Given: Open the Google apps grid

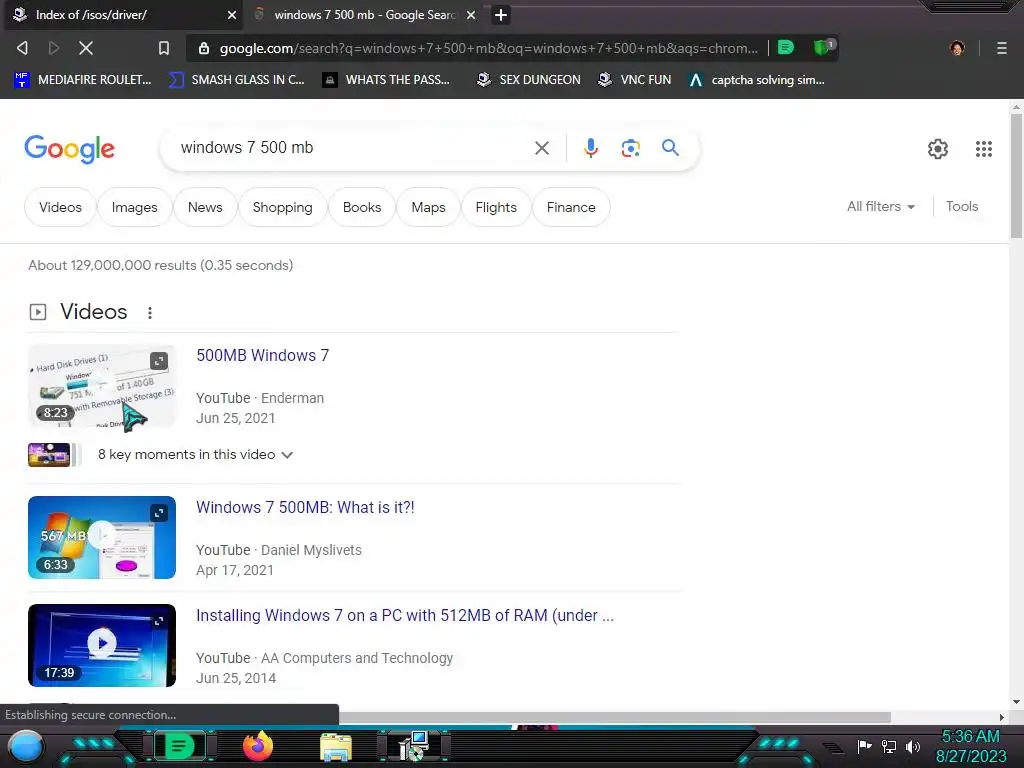Looking at the screenshot, I should (x=984, y=149).
